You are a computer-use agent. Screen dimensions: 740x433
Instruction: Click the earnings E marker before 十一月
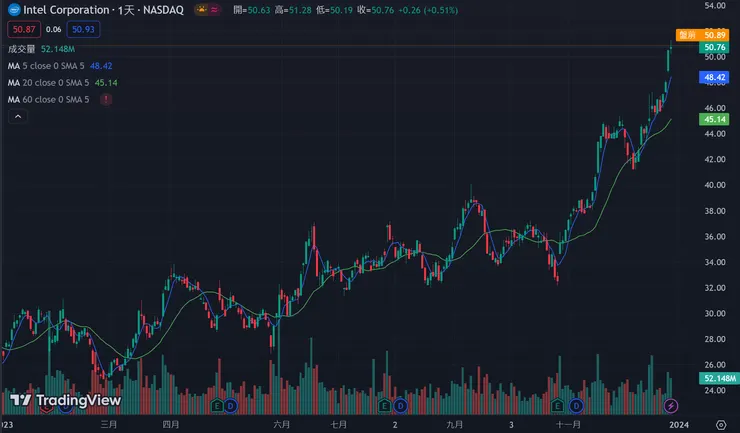pos(557,406)
